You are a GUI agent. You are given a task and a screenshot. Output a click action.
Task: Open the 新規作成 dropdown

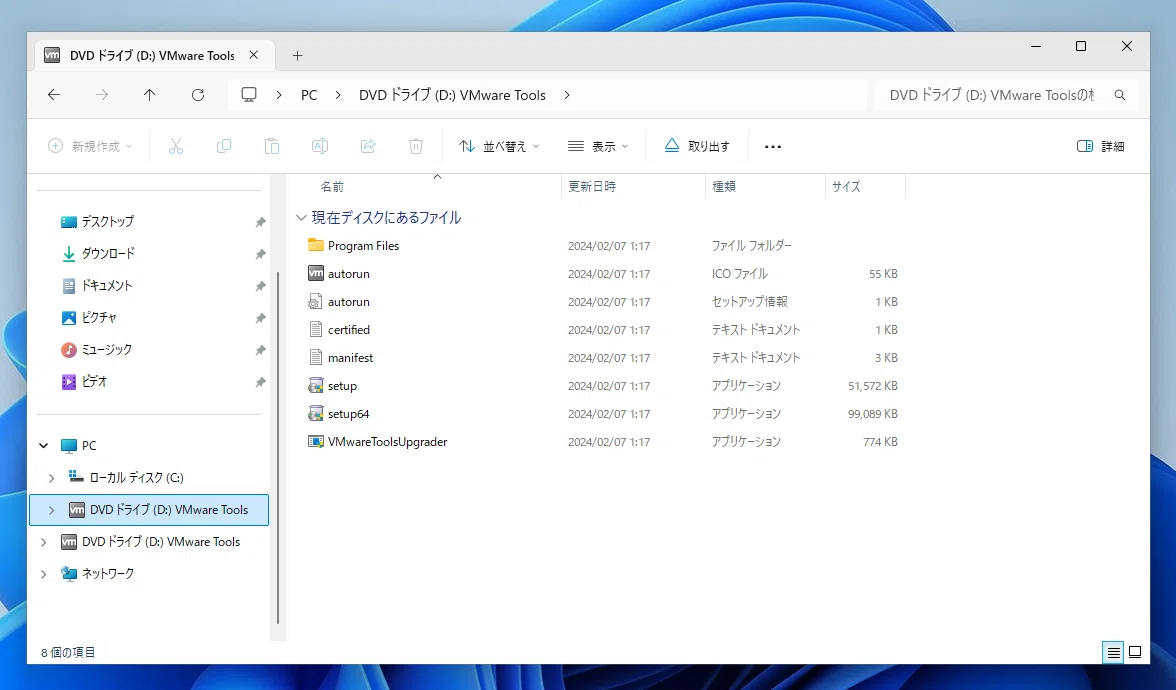click(90, 146)
